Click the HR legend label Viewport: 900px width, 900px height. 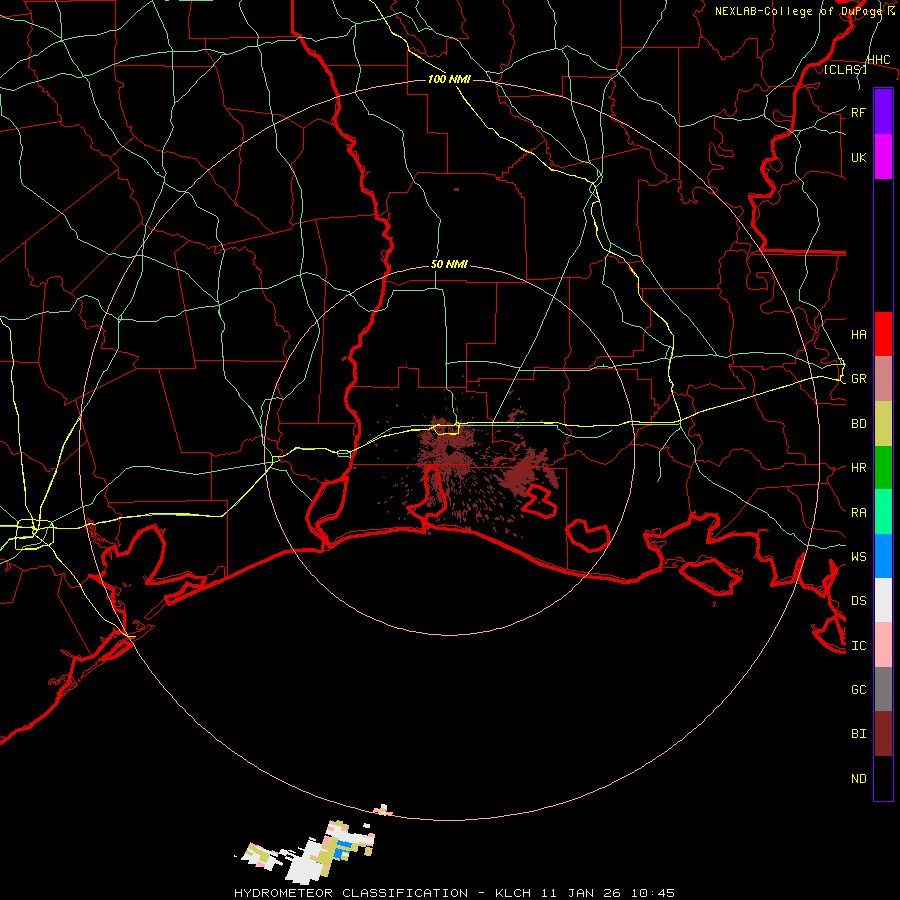(858, 468)
